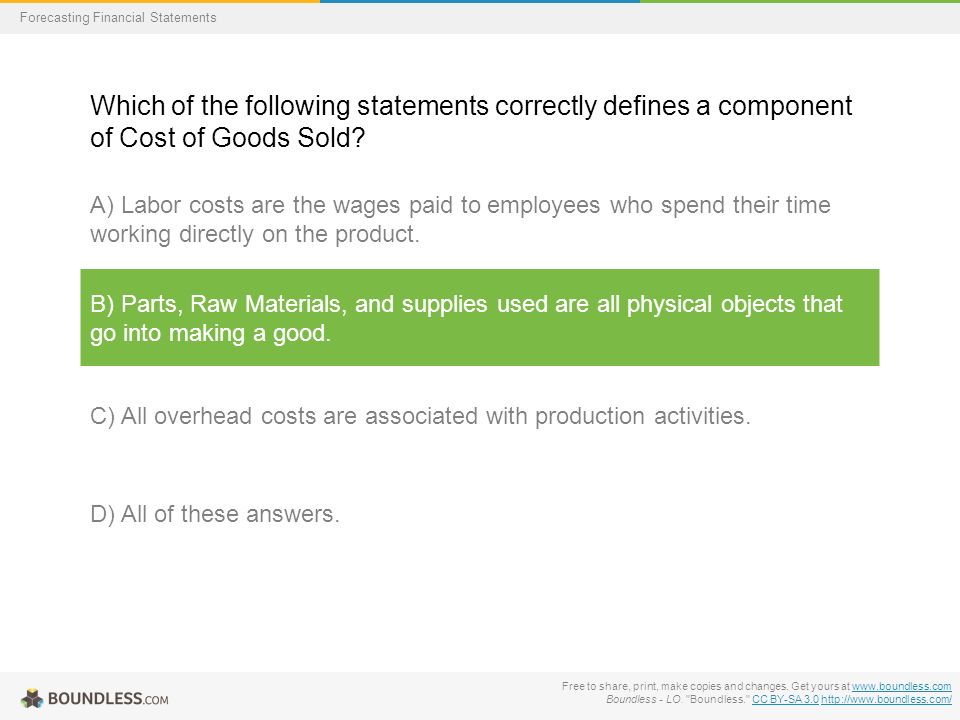Click 'working directly on the product' line
960x720 pixels.
[255, 234]
